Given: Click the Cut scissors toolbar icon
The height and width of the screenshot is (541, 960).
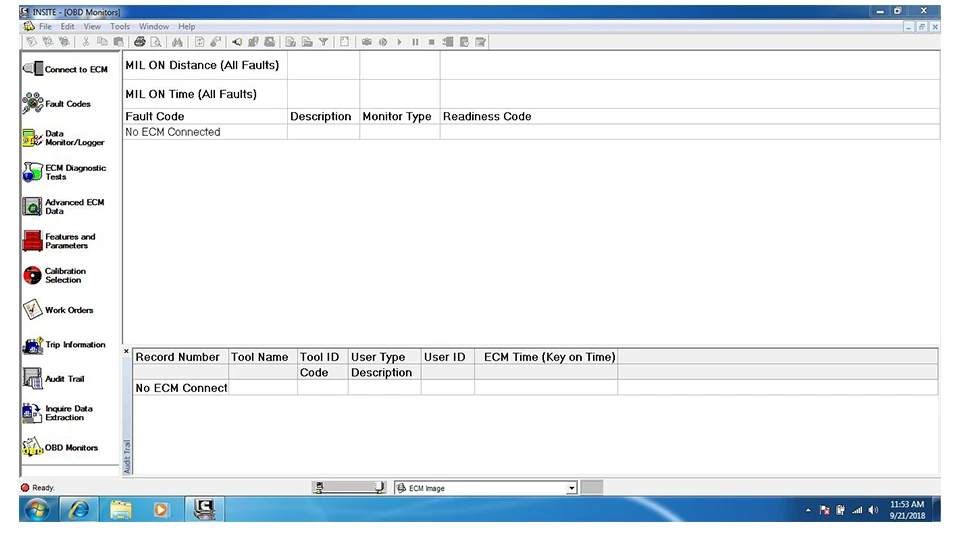Looking at the screenshot, I should 86,42.
